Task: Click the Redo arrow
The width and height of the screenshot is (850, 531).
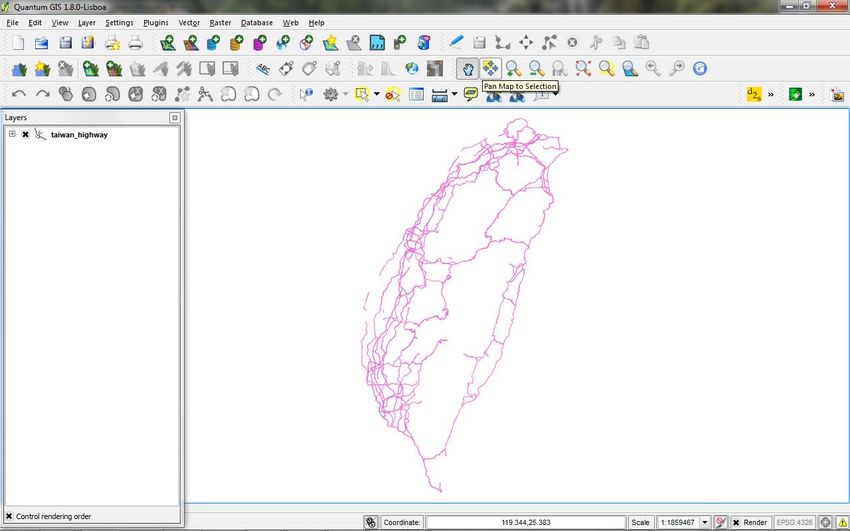Action: tap(42, 94)
